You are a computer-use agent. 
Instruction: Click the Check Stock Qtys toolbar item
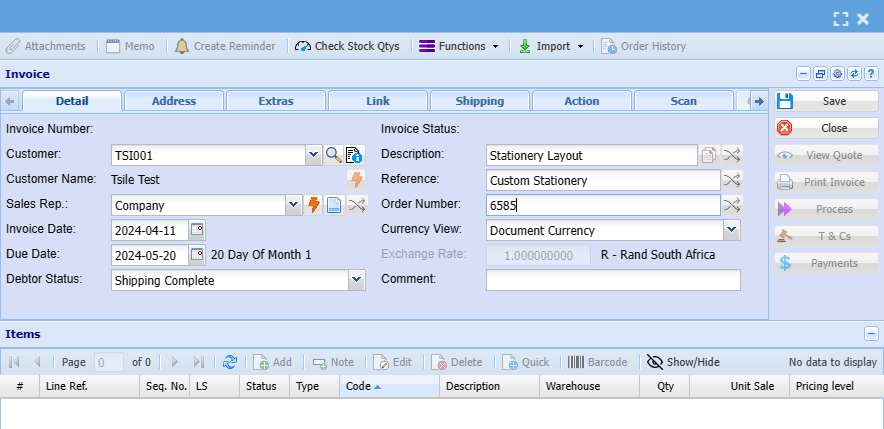pos(347,46)
